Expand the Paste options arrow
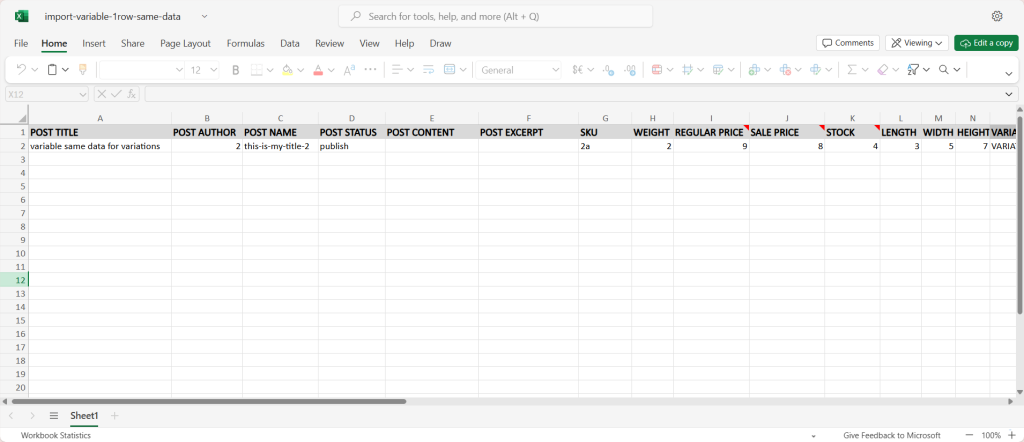Screen dimensions: 1024x442 [x=65, y=70]
